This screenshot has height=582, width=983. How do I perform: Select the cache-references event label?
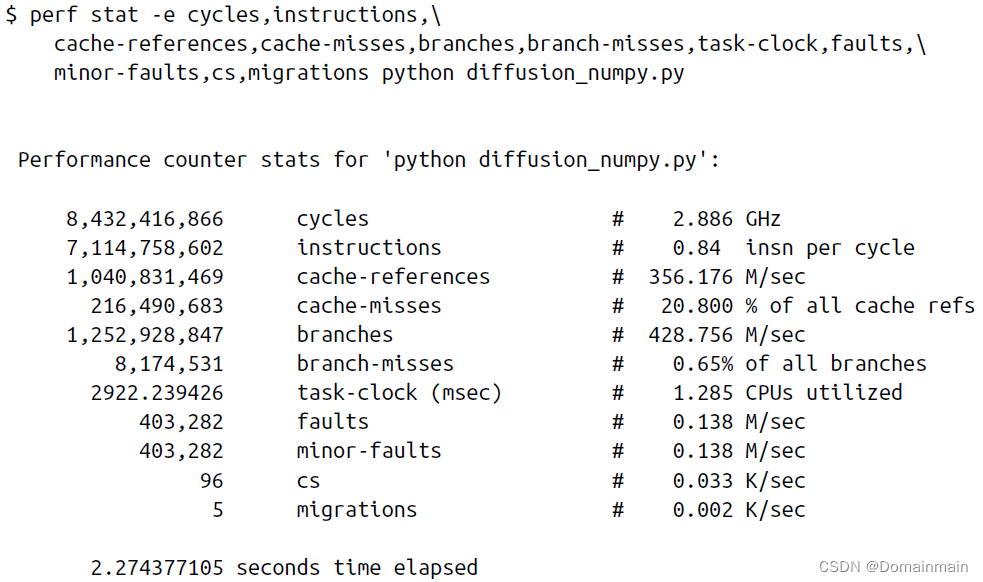[x=393, y=277]
